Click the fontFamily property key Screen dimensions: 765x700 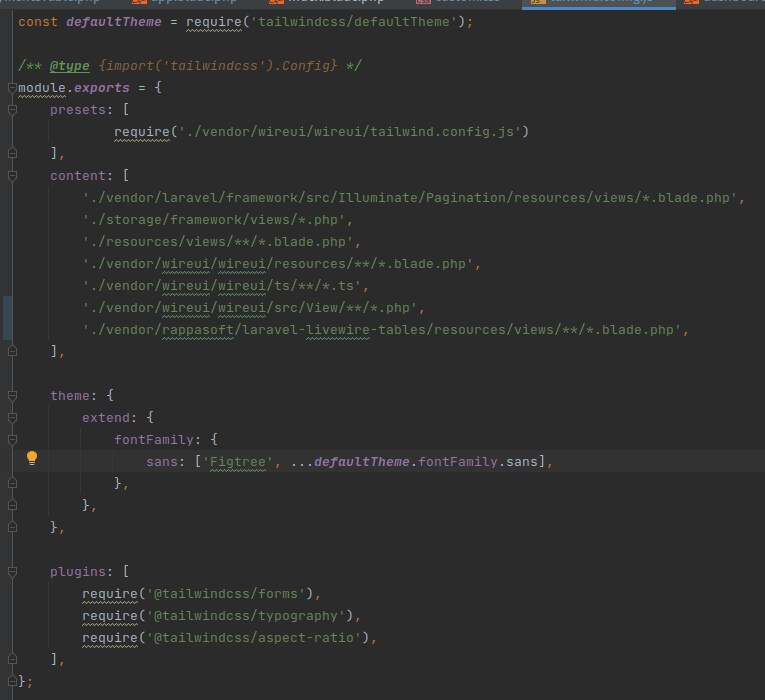click(154, 440)
